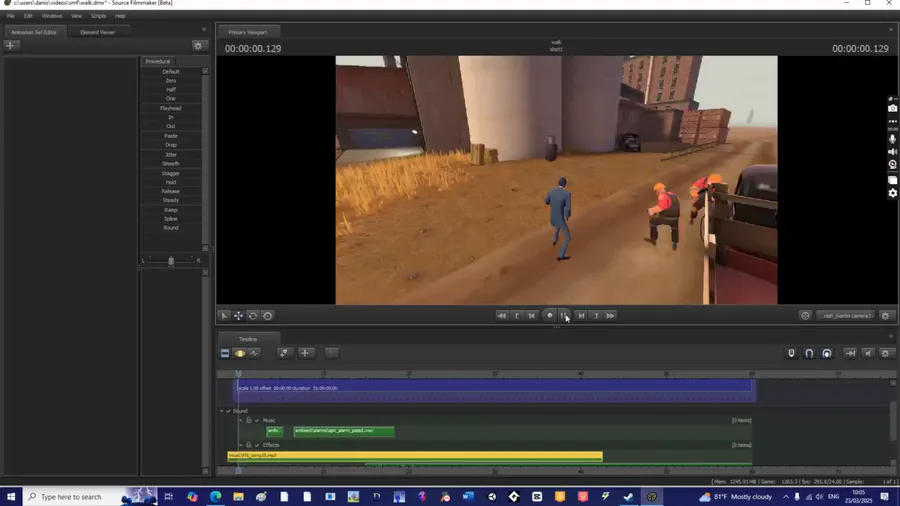Toggle timeline audio mute speaker
Screen dimensions: 900x506
click(868, 353)
